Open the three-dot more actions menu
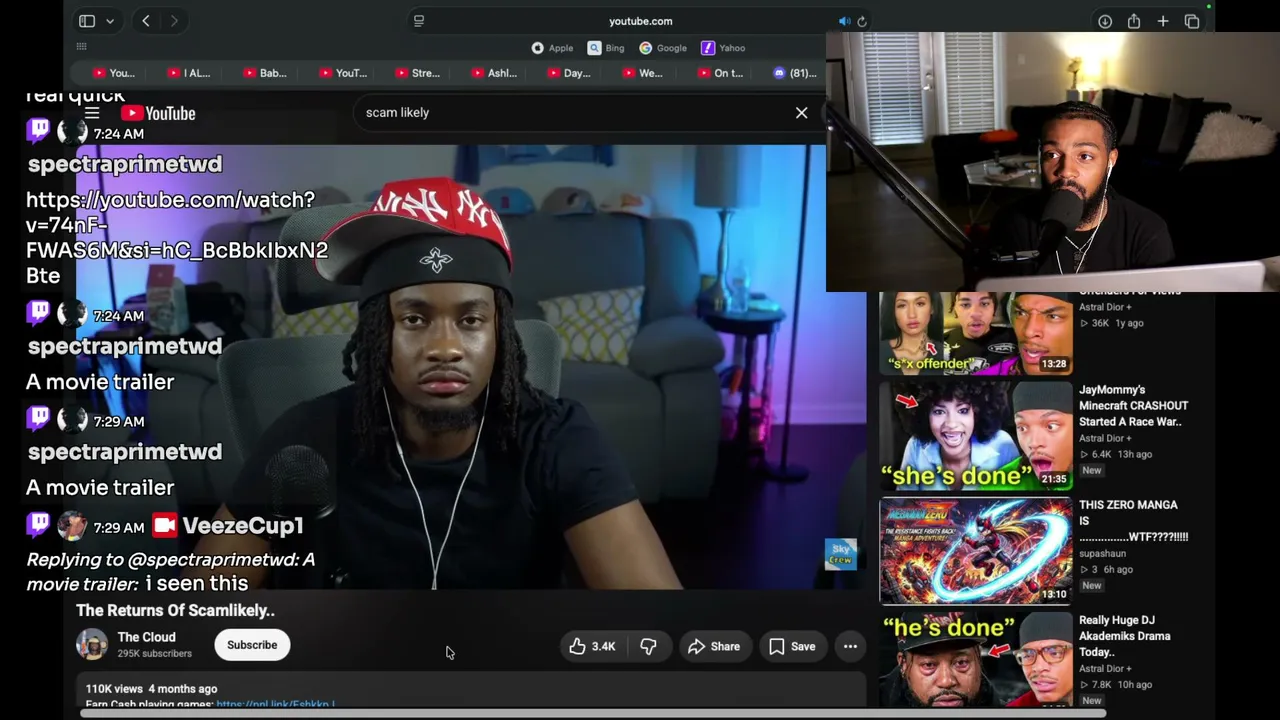This screenshot has width=1280, height=720. click(850, 646)
